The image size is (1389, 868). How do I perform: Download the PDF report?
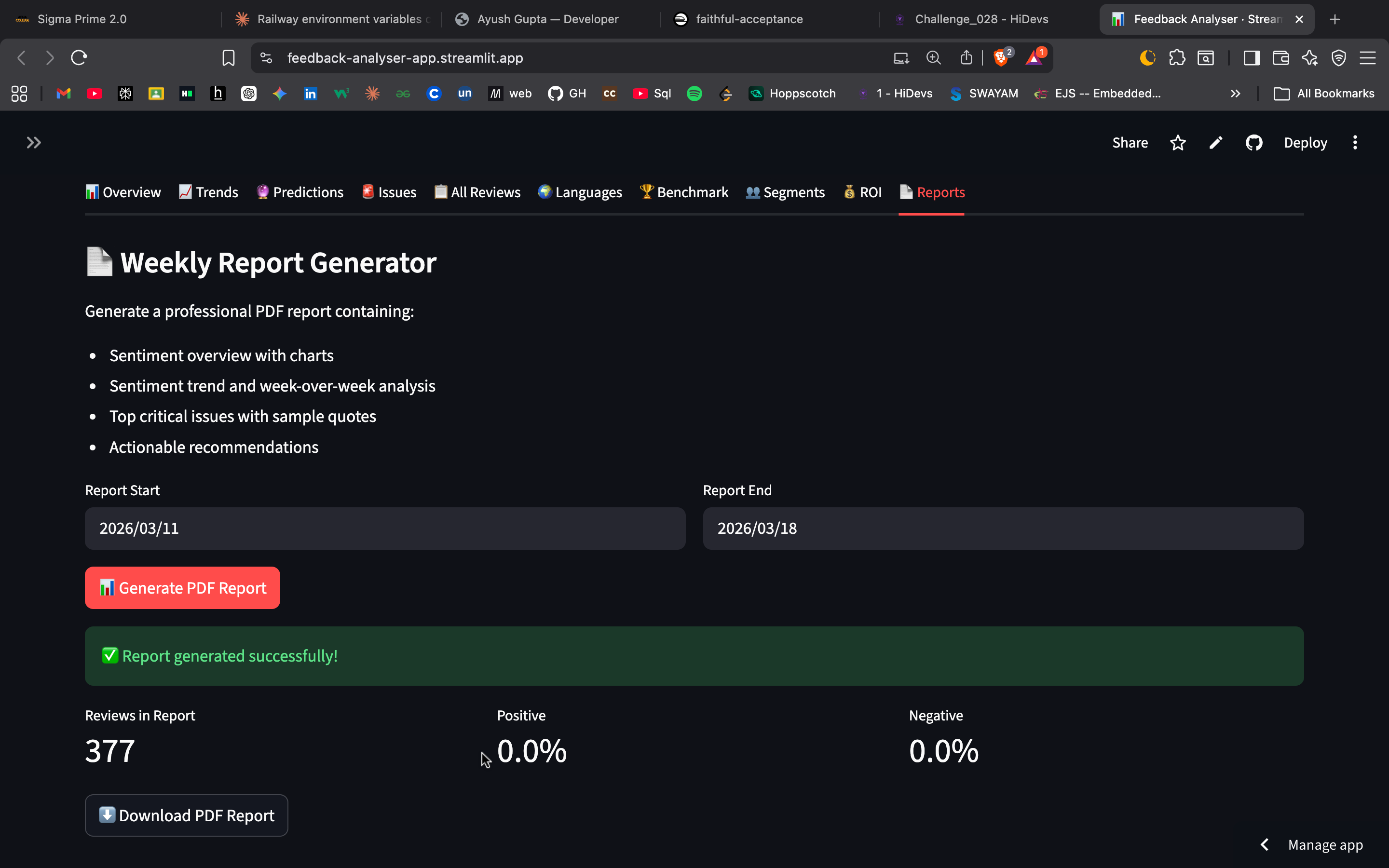(x=186, y=815)
